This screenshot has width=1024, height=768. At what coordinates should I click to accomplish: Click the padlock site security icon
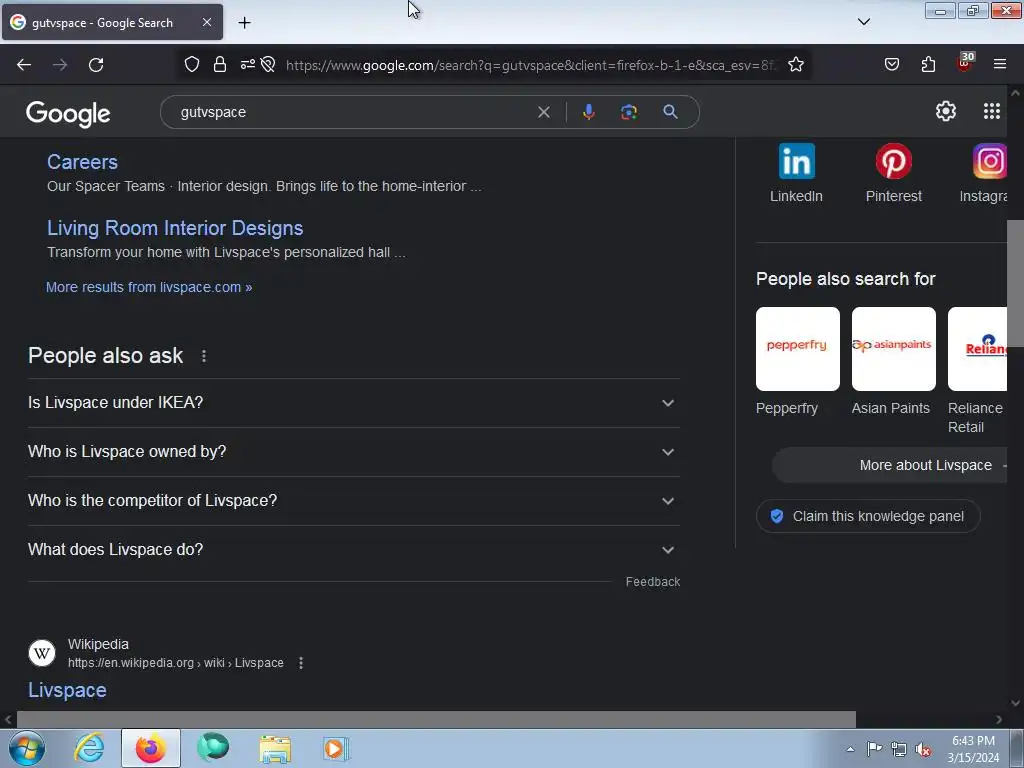pos(220,65)
